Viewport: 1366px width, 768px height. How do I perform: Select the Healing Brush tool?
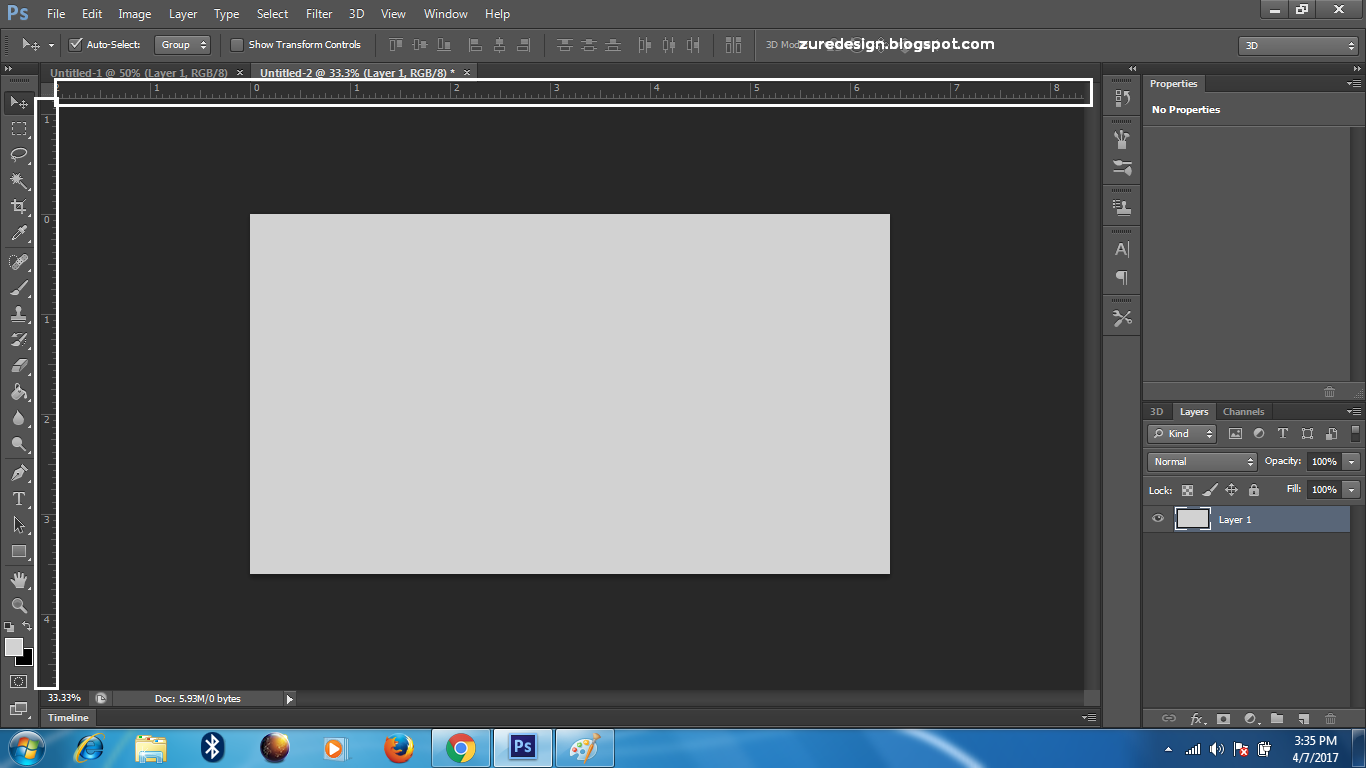coord(18,262)
